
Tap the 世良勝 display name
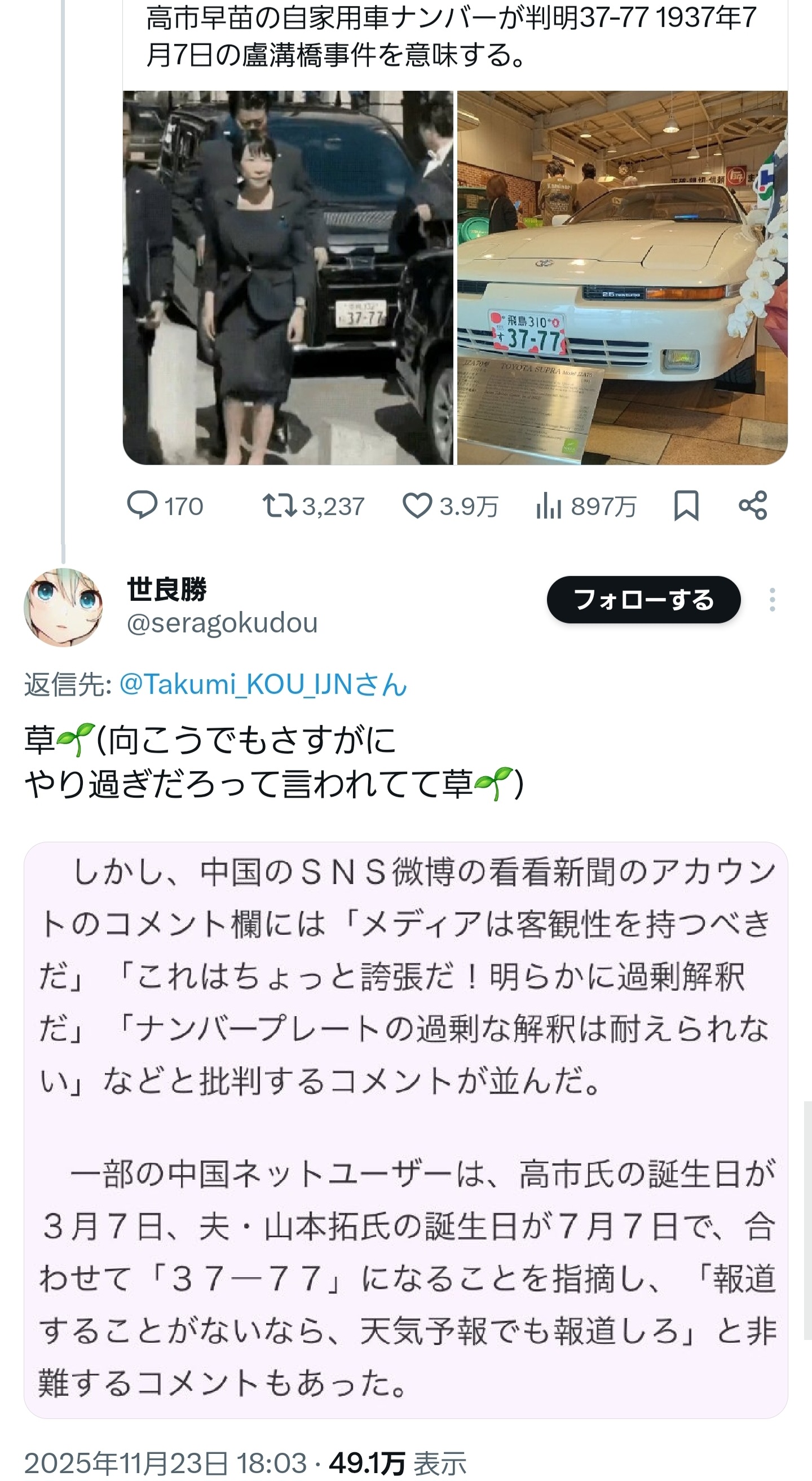click(x=167, y=588)
